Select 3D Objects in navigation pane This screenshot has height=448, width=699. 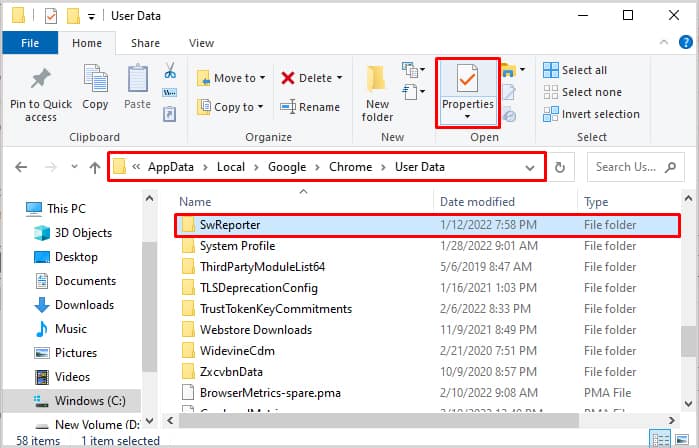73,233
